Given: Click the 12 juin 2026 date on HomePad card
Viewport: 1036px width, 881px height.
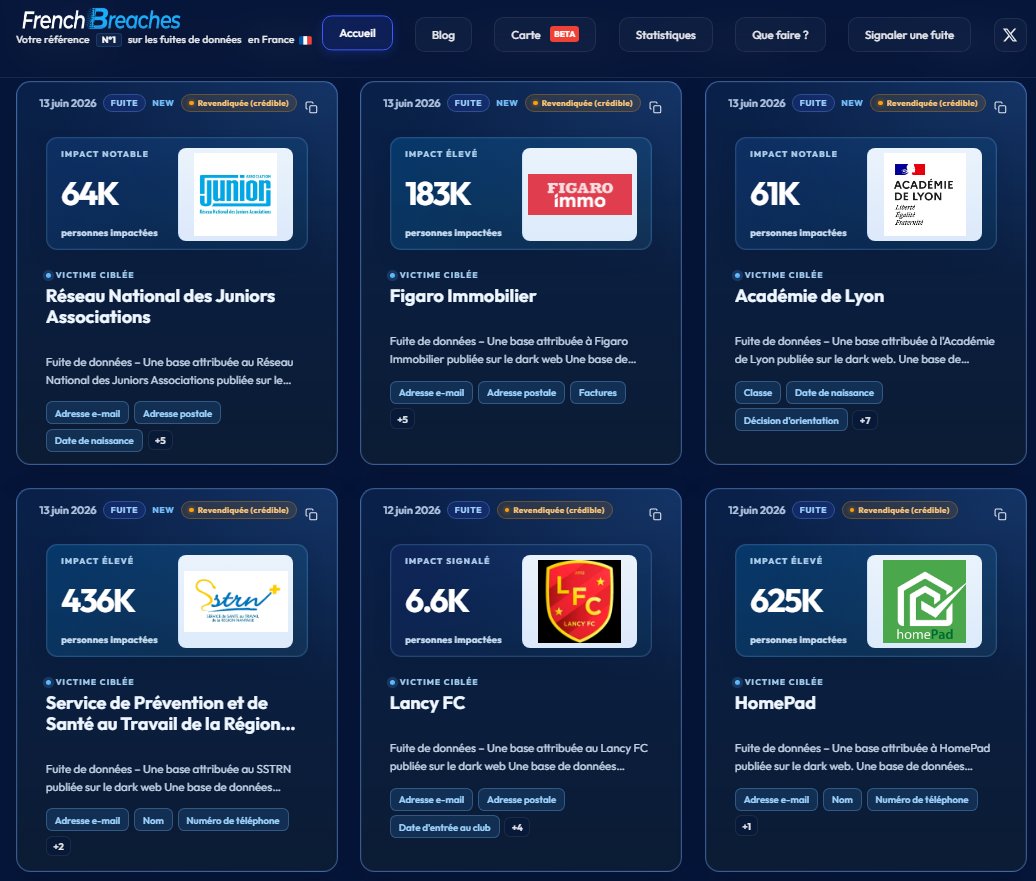Looking at the screenshot, I should pos(757,510).
